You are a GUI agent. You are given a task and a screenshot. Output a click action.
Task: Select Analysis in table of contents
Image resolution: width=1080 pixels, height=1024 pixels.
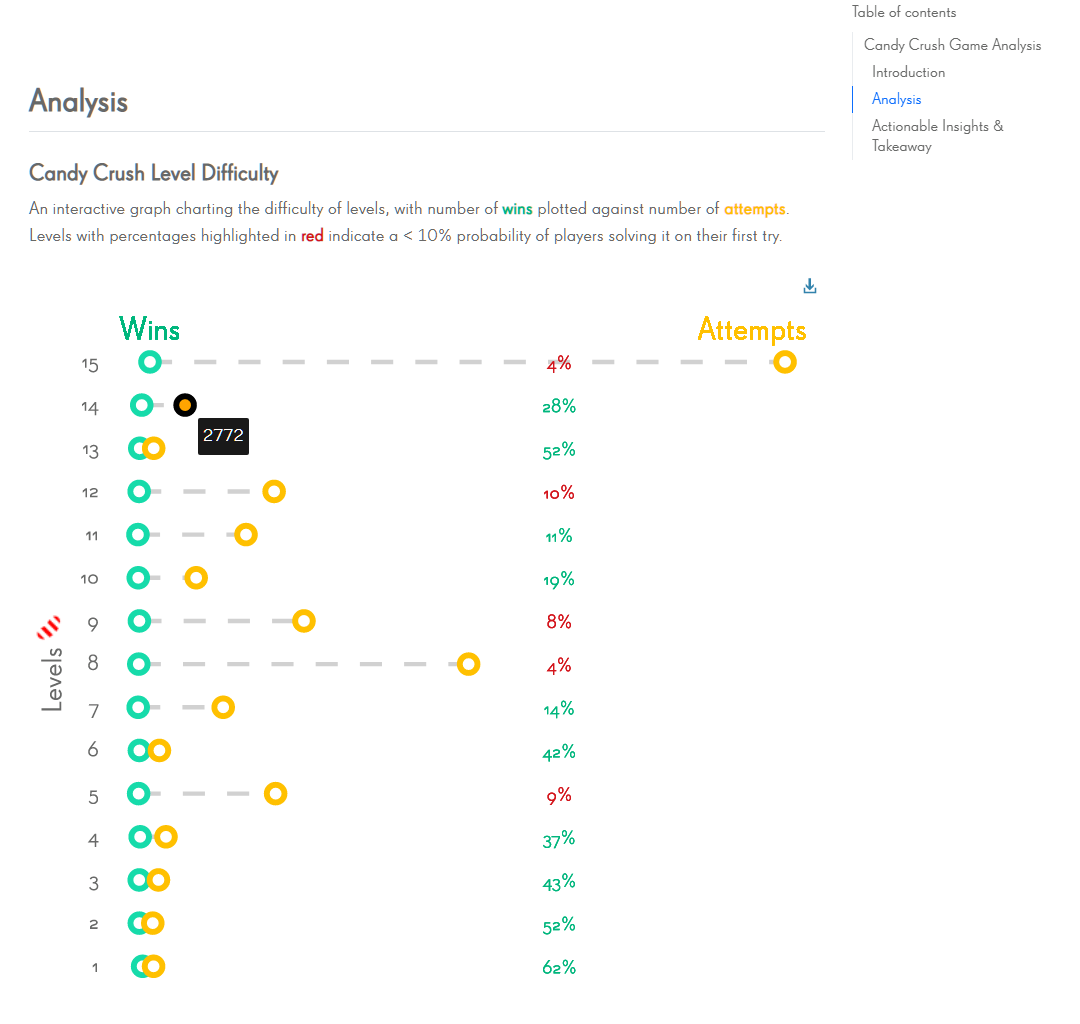click(x=896, y=99)
